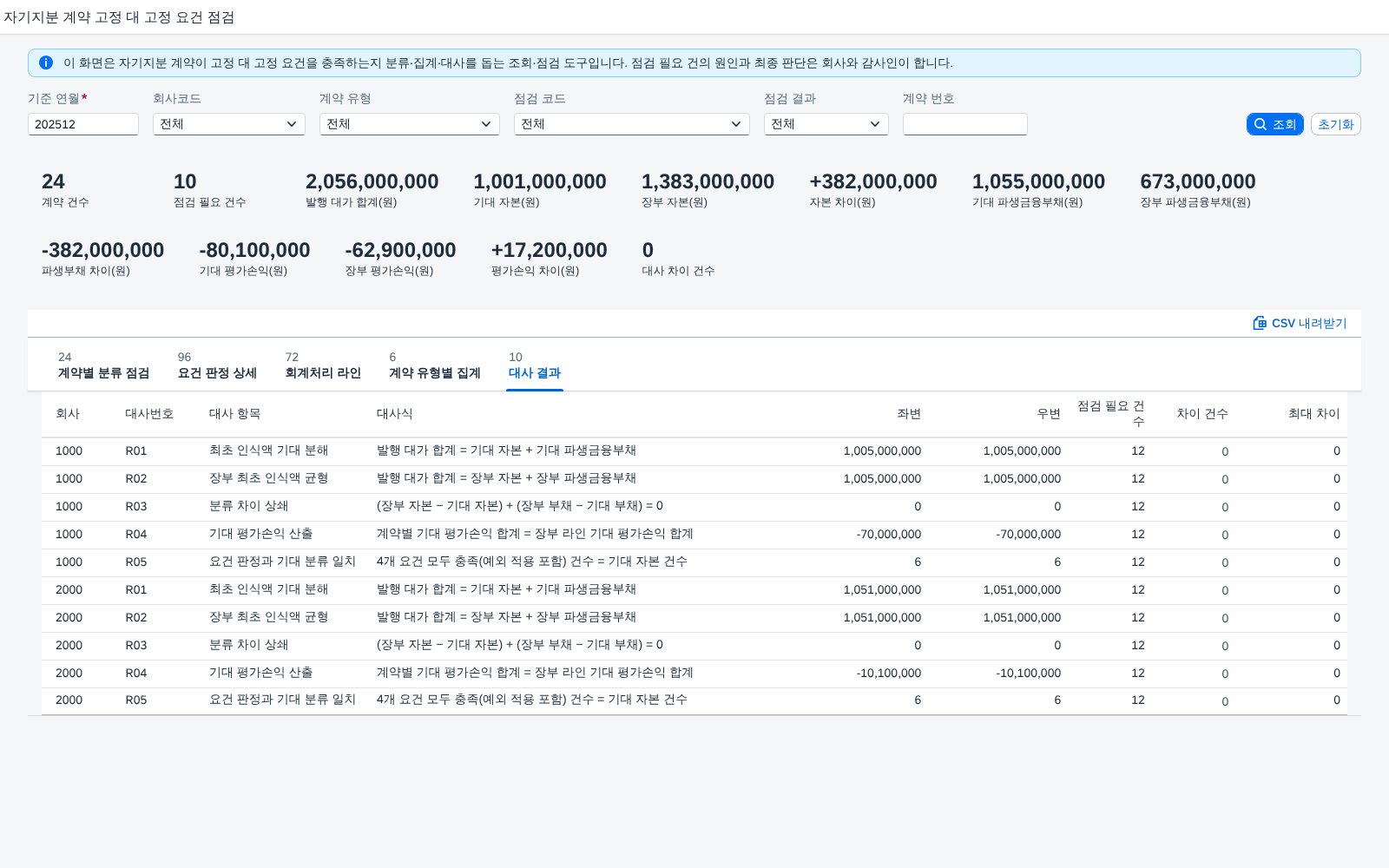Click the 좌변 column header
This screenshot has height=868, width=1389.
pos(909,414)
